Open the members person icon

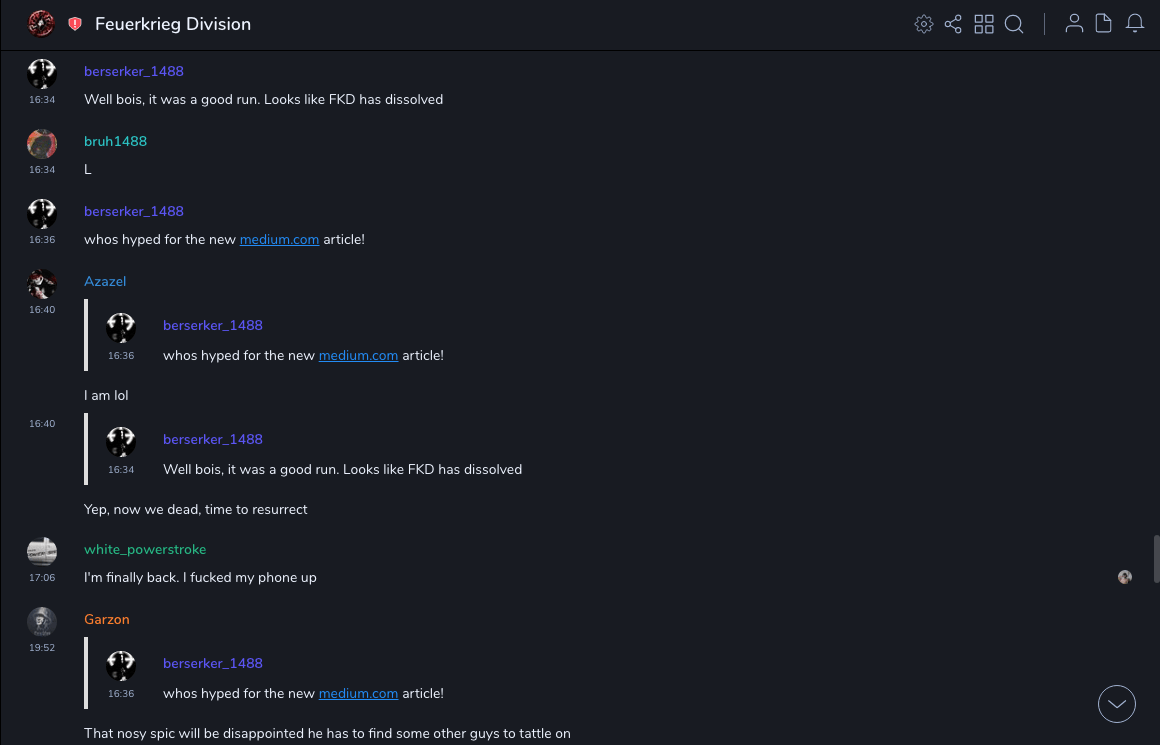(1074, 24)
